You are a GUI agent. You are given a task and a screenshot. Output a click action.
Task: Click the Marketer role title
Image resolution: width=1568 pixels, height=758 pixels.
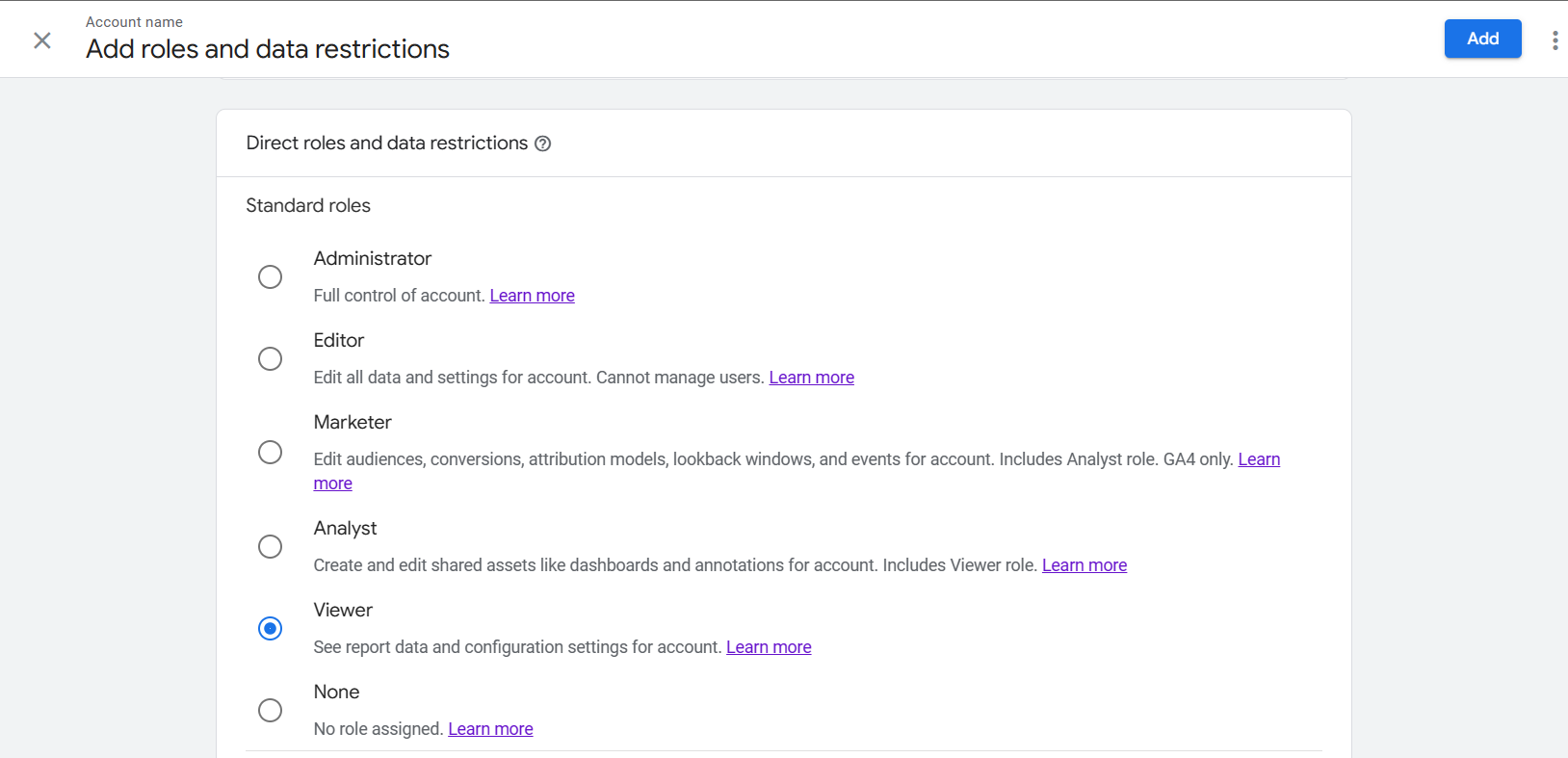[x=353, y=422]
